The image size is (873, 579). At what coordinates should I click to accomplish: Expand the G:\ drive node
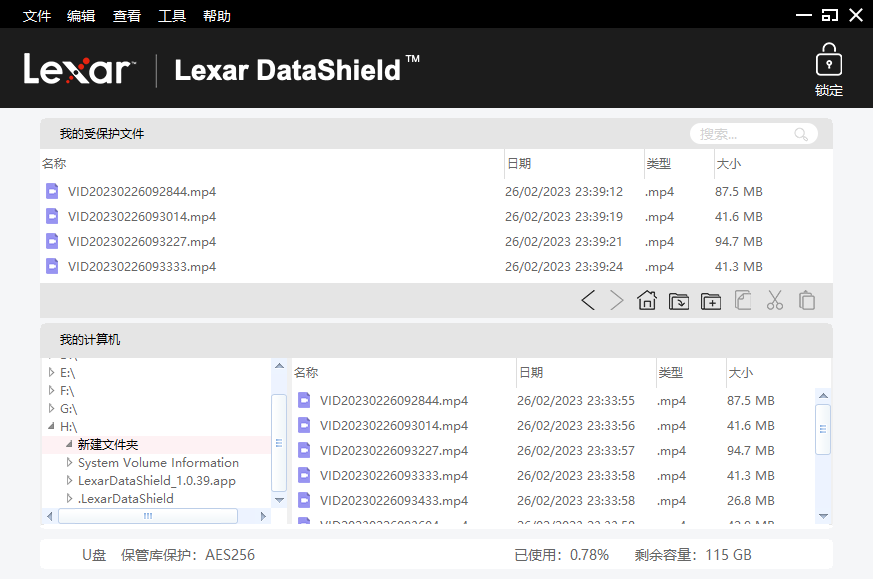point(51,408)
